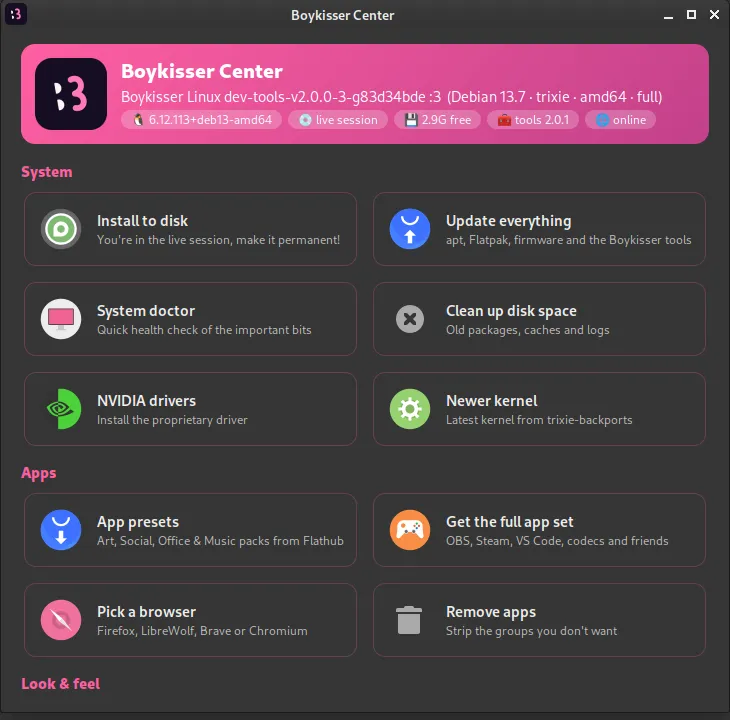Image resolution: width=730 pixels, height=720 pixels.
Task: Click 'You're in the live session' description
Action: click(218, 240)
